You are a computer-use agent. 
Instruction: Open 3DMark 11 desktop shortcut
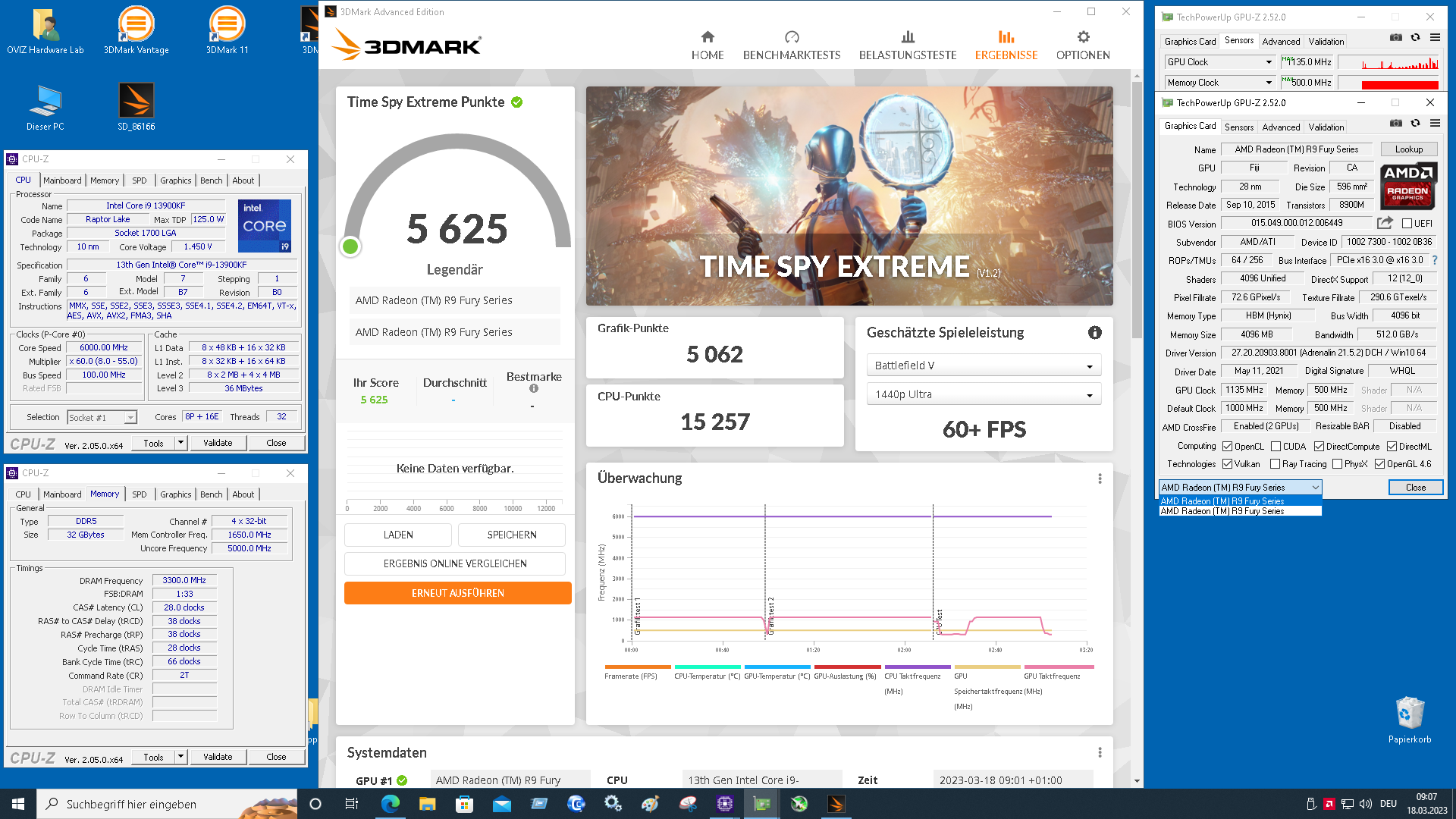[227, 31]
